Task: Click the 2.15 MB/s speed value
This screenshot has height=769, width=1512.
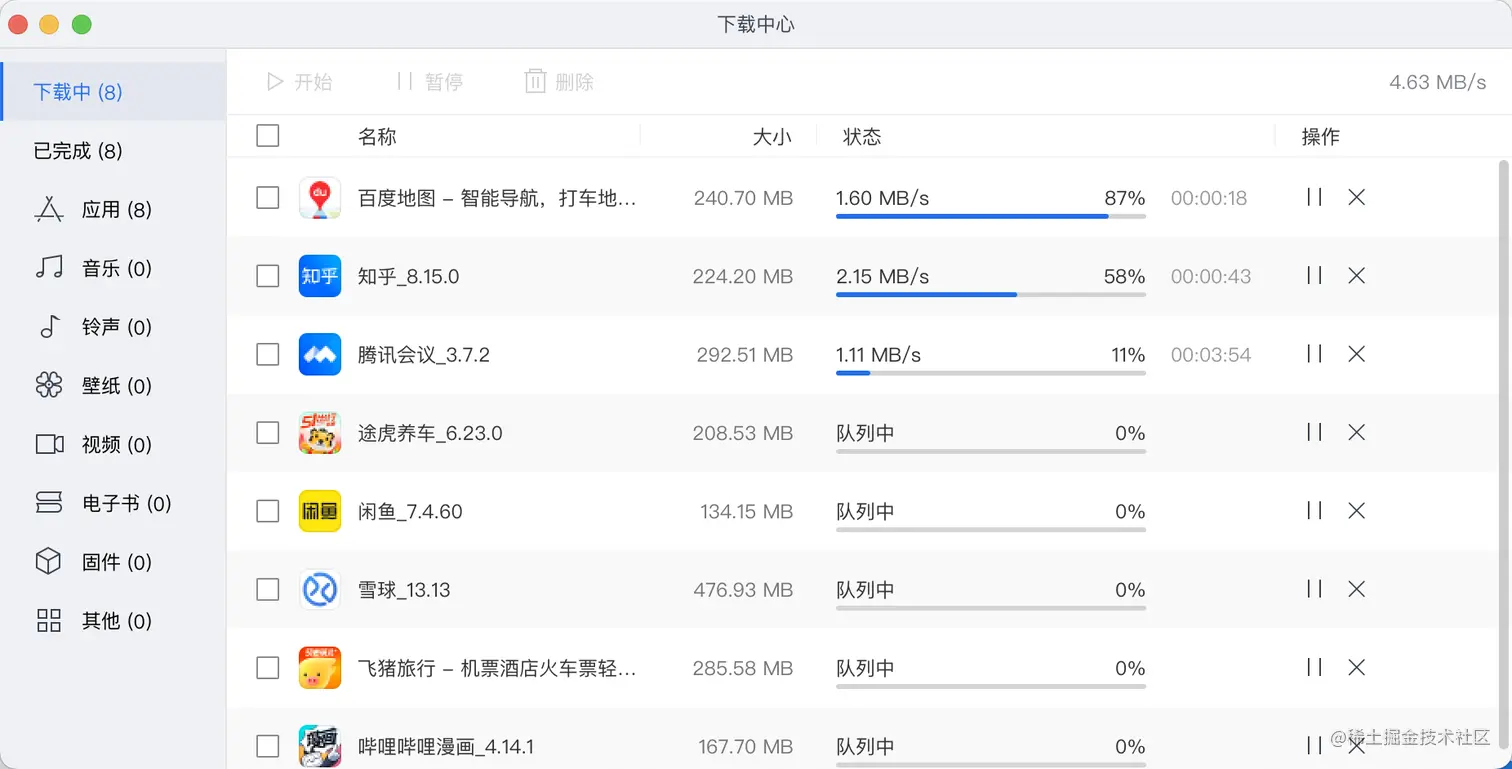Action: click(x=883, y=276)
